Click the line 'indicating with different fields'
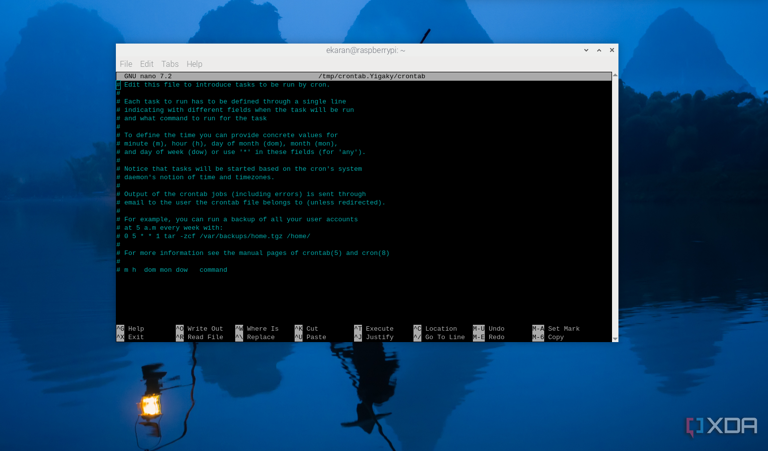 235,110
